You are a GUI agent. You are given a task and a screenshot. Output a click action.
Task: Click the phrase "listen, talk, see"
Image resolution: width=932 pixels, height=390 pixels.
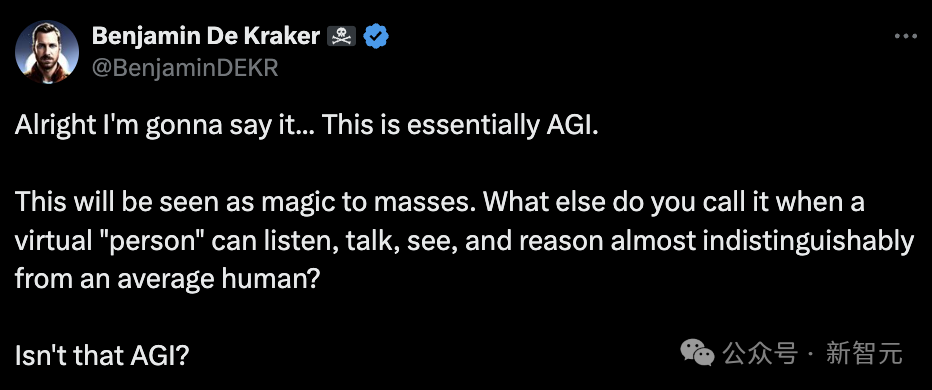coord(351,242)
